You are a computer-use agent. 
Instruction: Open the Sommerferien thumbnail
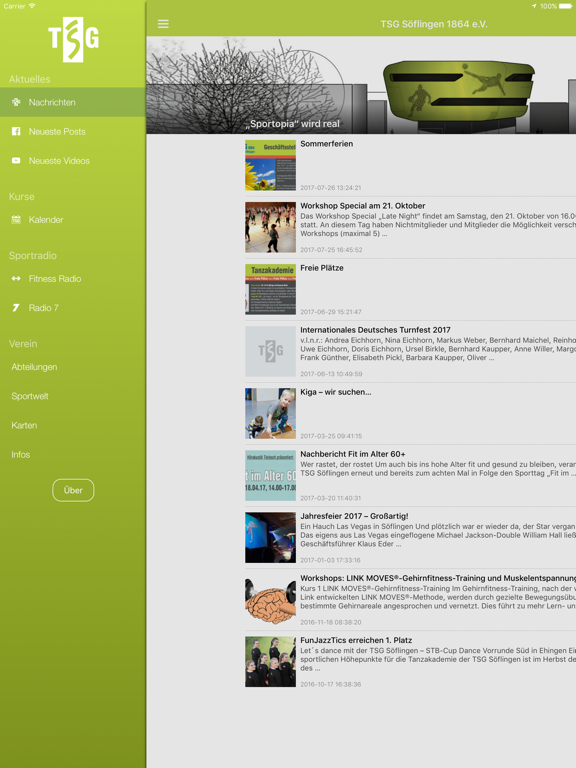(270, 165)
